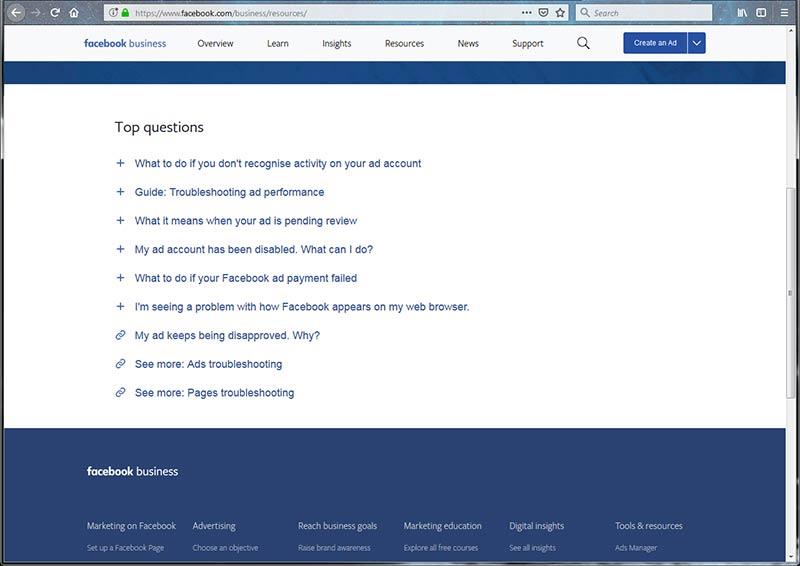Open 'See more: Pages troubleshooting' link
This screenshot has width=800, height=566.
pos(214,392)
